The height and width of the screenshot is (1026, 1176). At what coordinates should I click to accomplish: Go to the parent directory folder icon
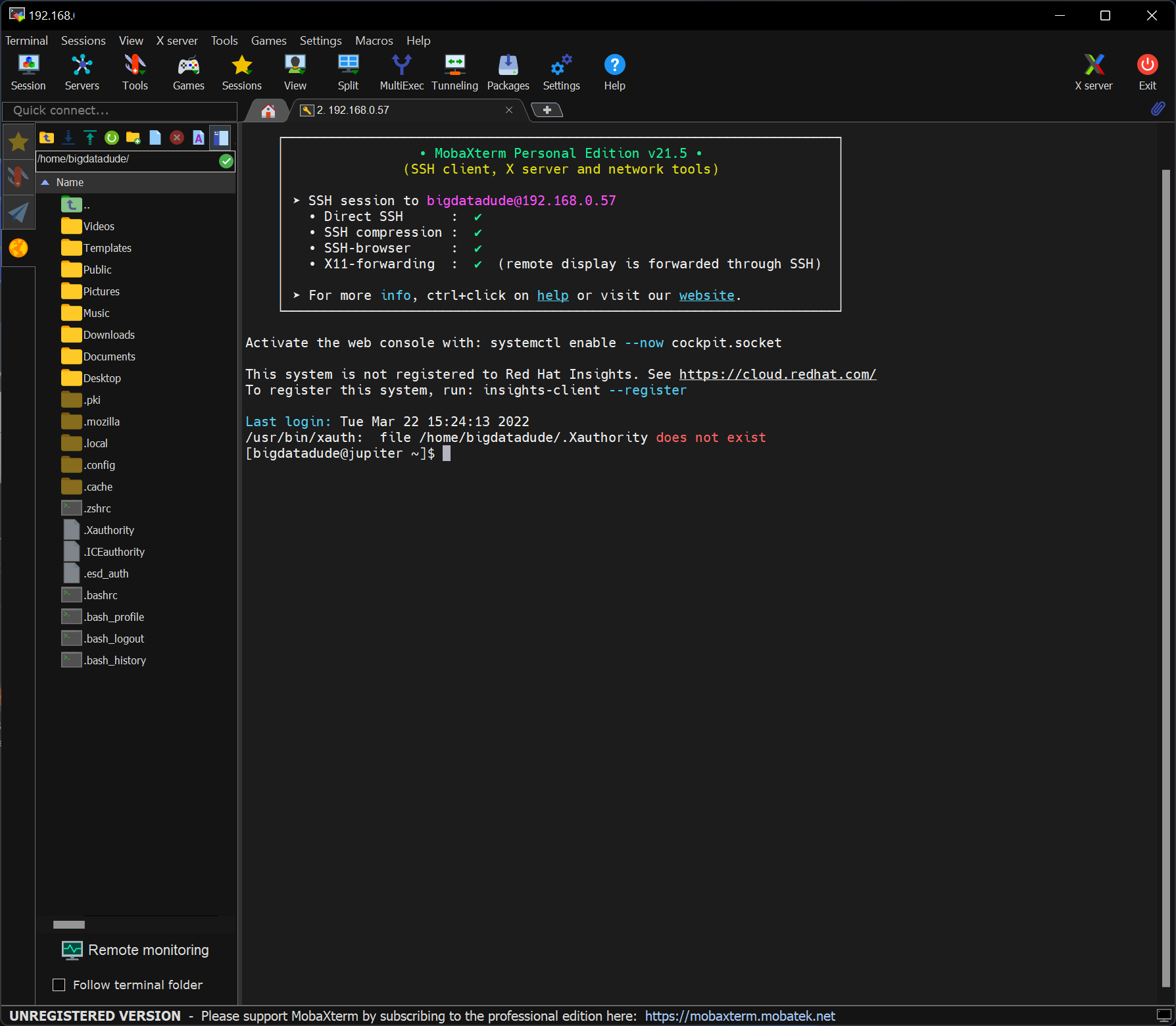click(x=47, y=137)
